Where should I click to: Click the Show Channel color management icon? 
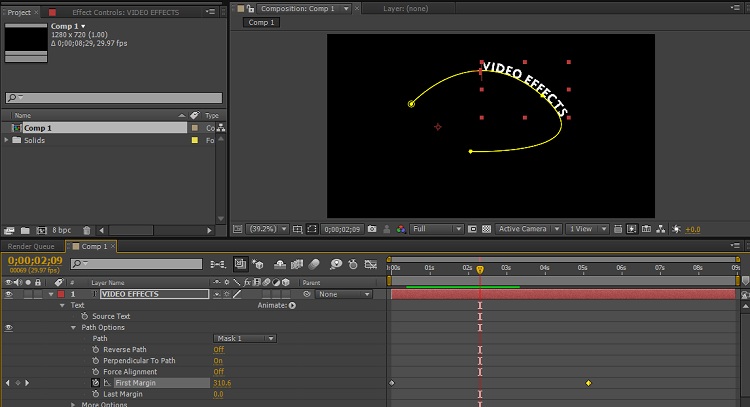tap(401, 229)
